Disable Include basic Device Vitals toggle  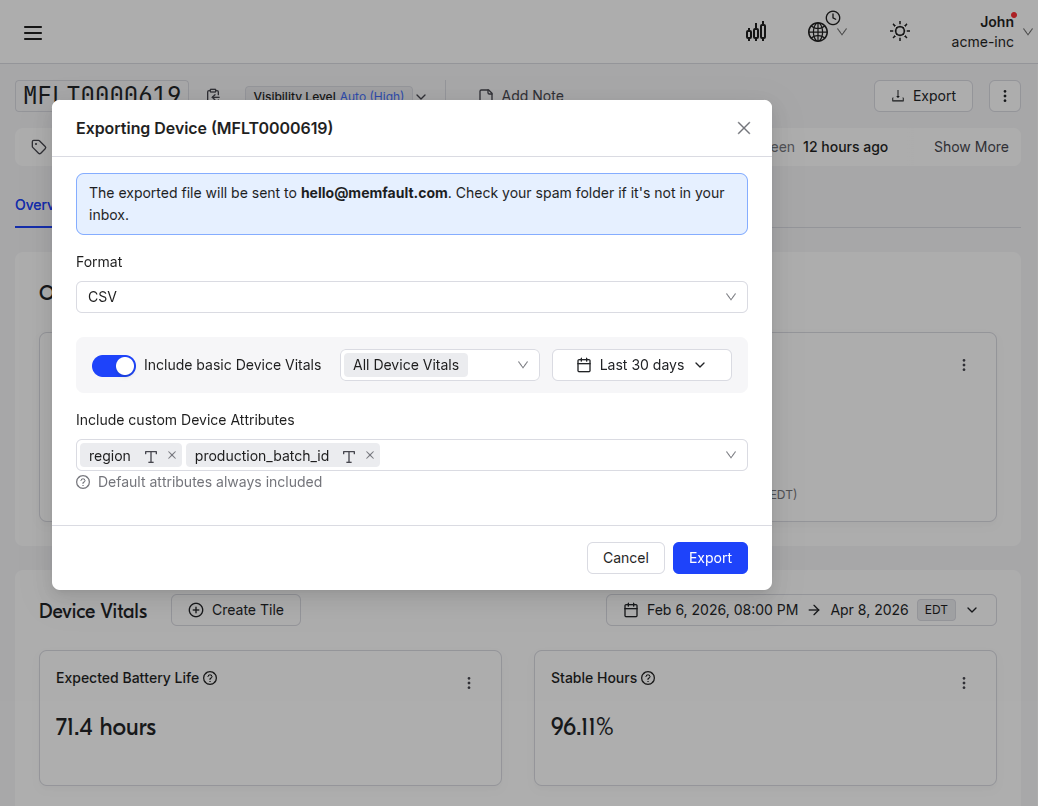pos(114,365)
